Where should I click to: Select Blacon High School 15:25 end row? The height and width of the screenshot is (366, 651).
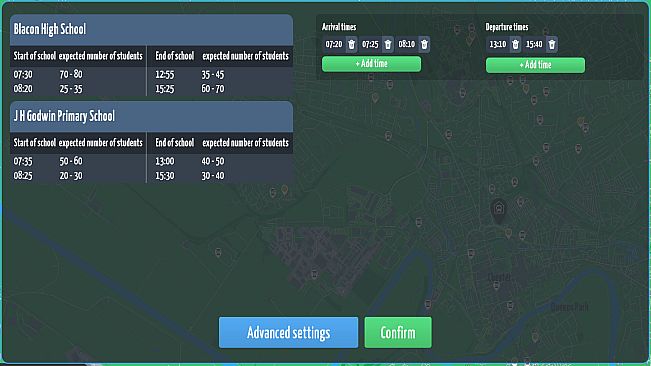click(x=220, y=89)
